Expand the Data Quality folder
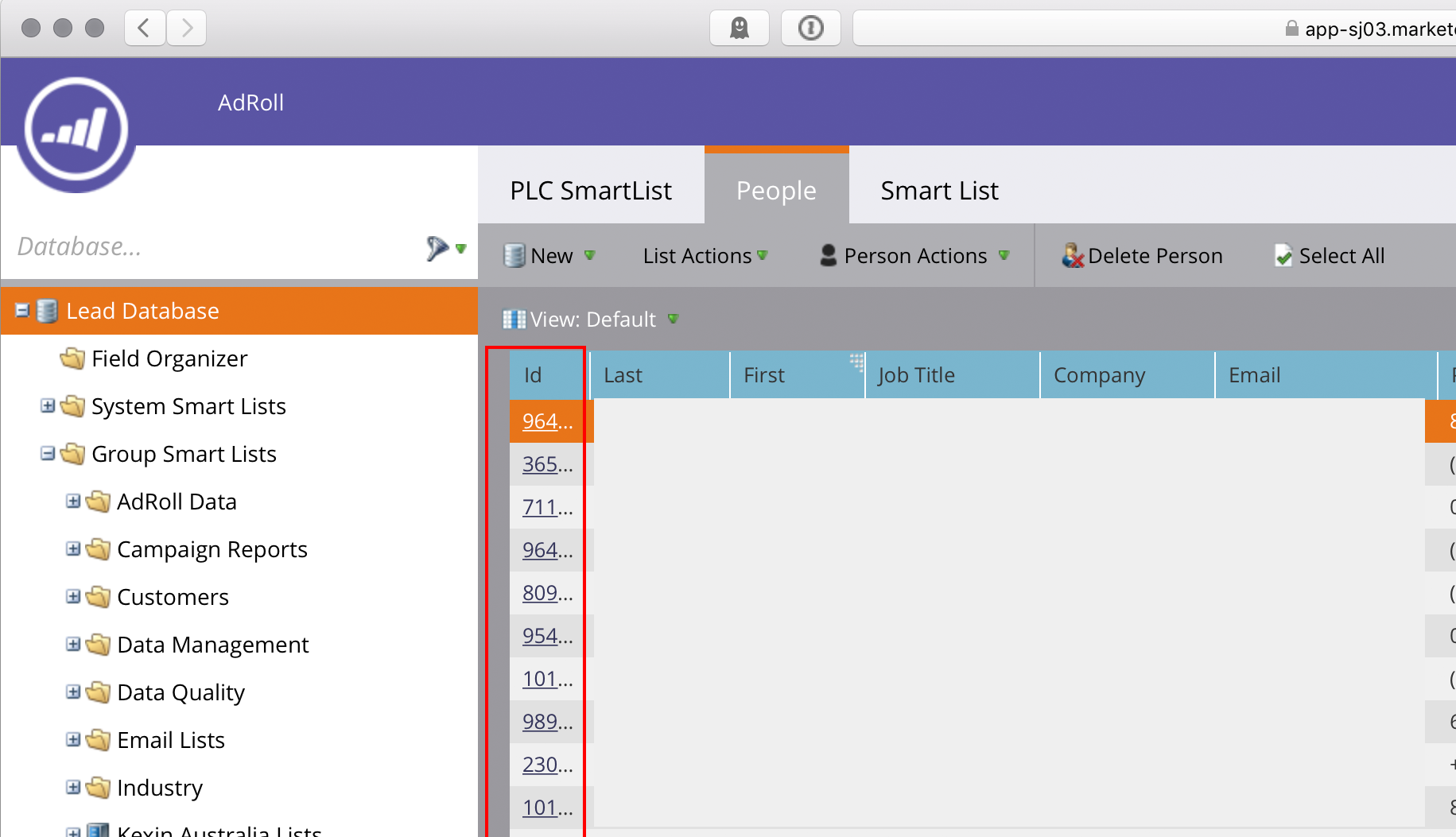Image resolution: width=1456 pixels, height=837 pixels. tap(73, 692)
